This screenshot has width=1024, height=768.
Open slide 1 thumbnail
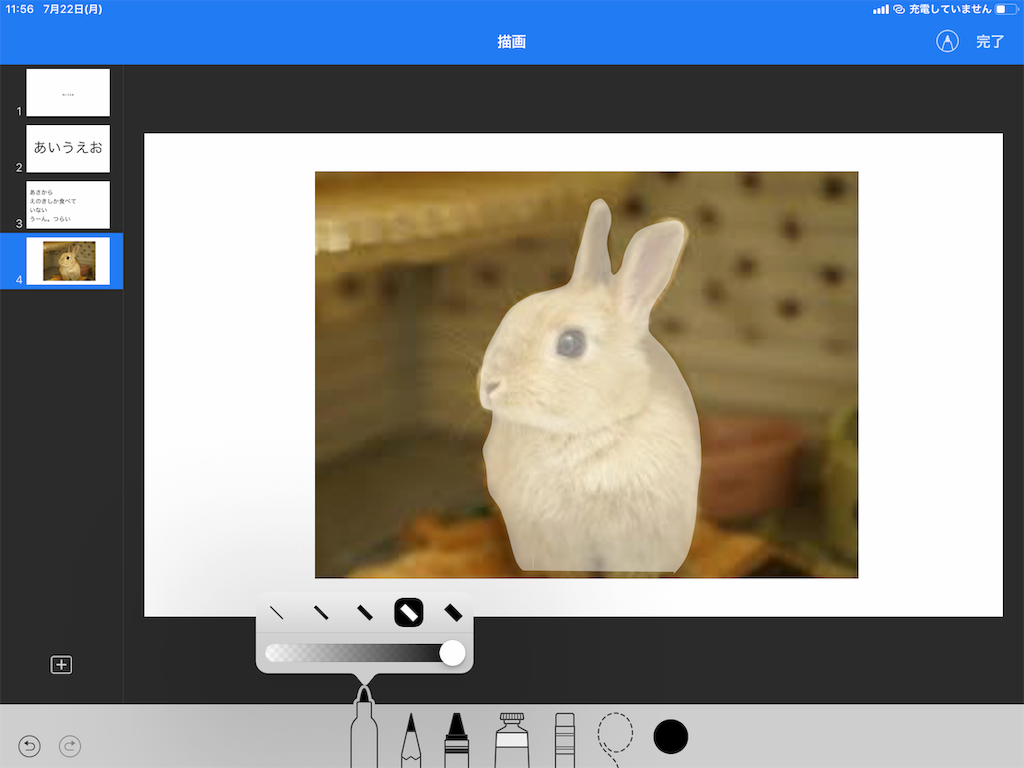click(68, 93)
